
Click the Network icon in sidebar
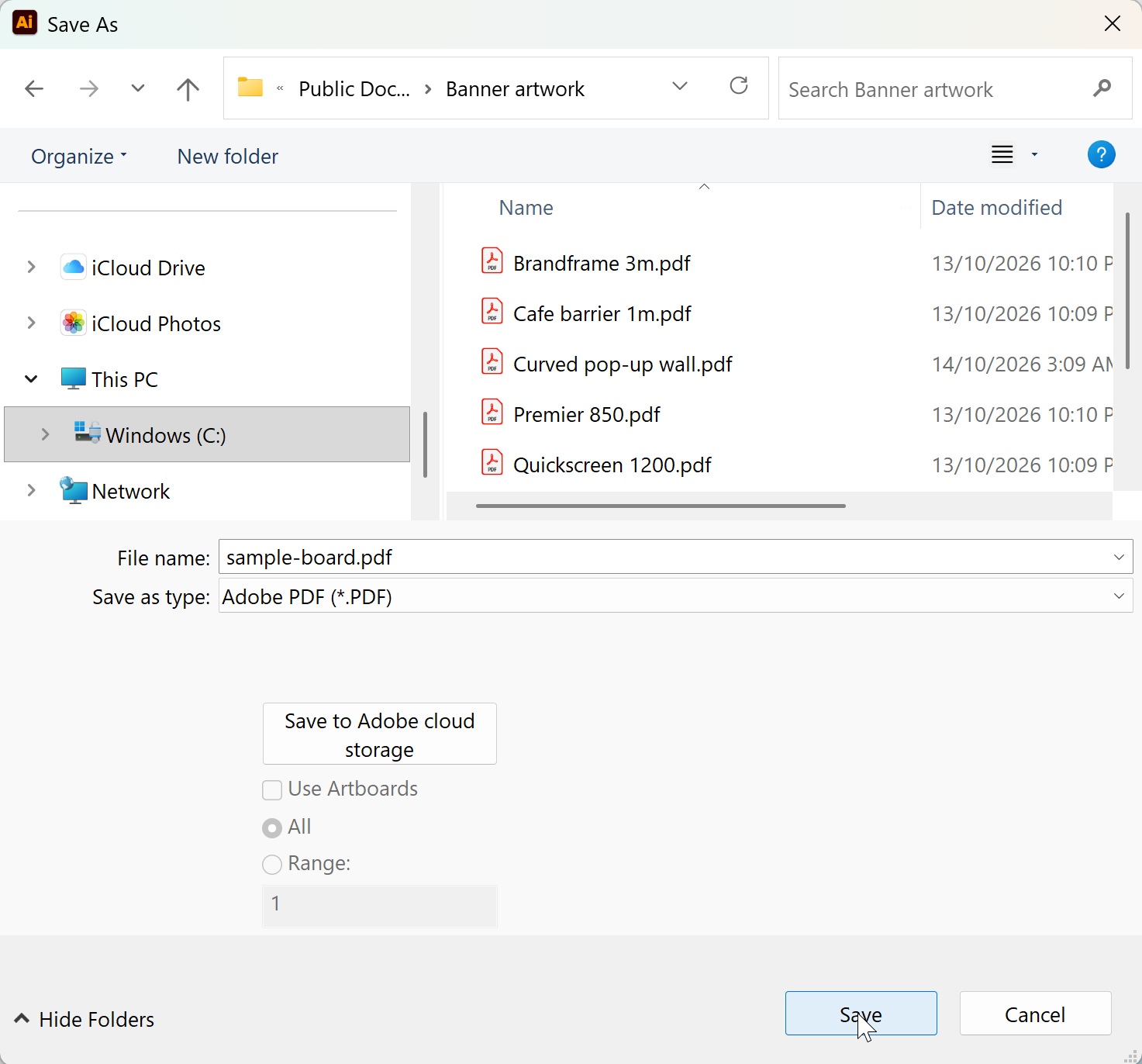(x=74, y=491)
